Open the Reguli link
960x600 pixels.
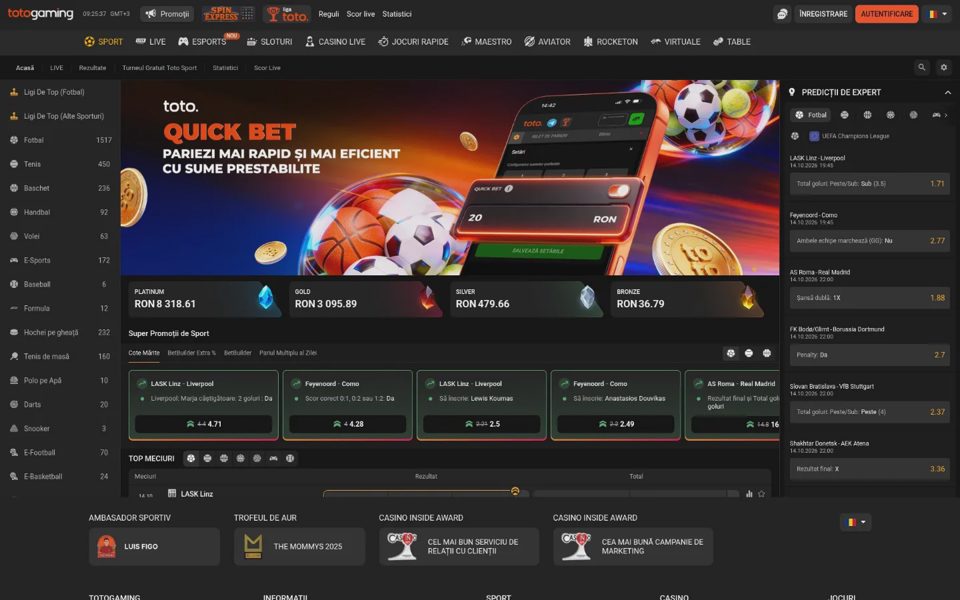pos(329,14)
